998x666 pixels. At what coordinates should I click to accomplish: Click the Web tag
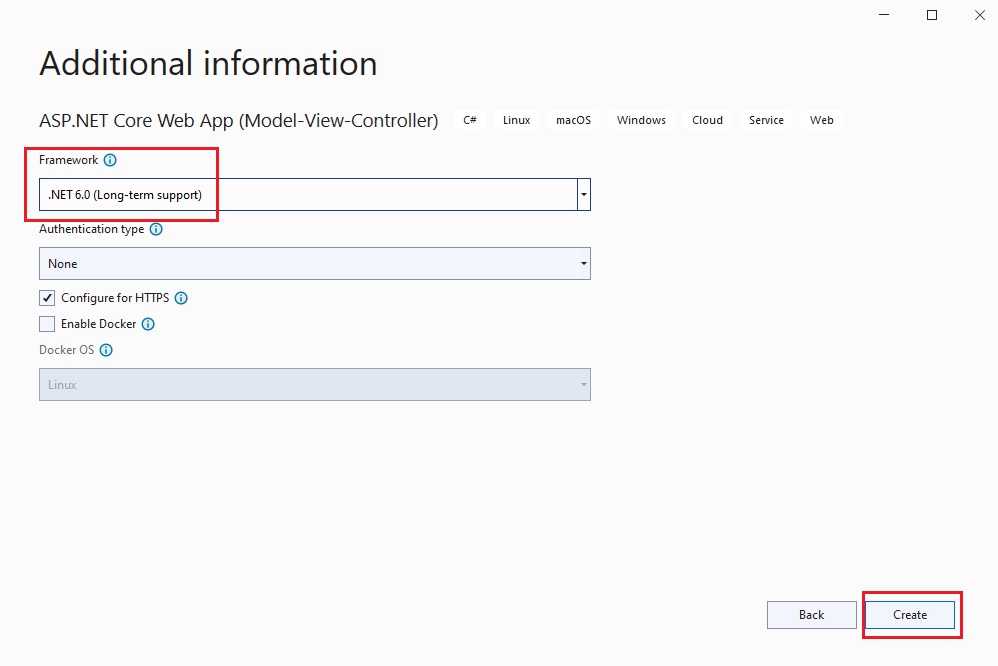(x=822, y=120)
